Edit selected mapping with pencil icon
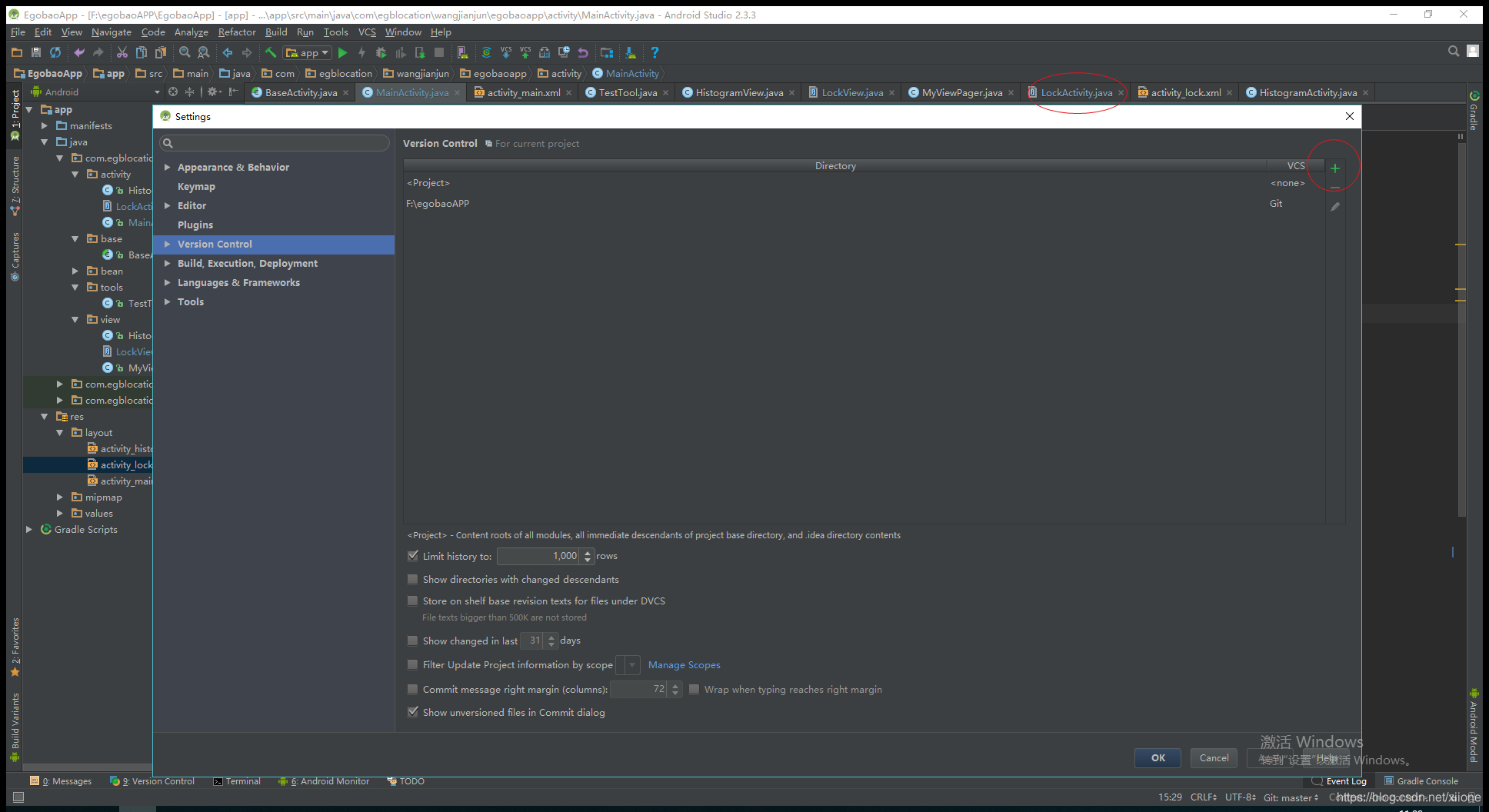The image size is (1489, 812). click(1335, 206)
